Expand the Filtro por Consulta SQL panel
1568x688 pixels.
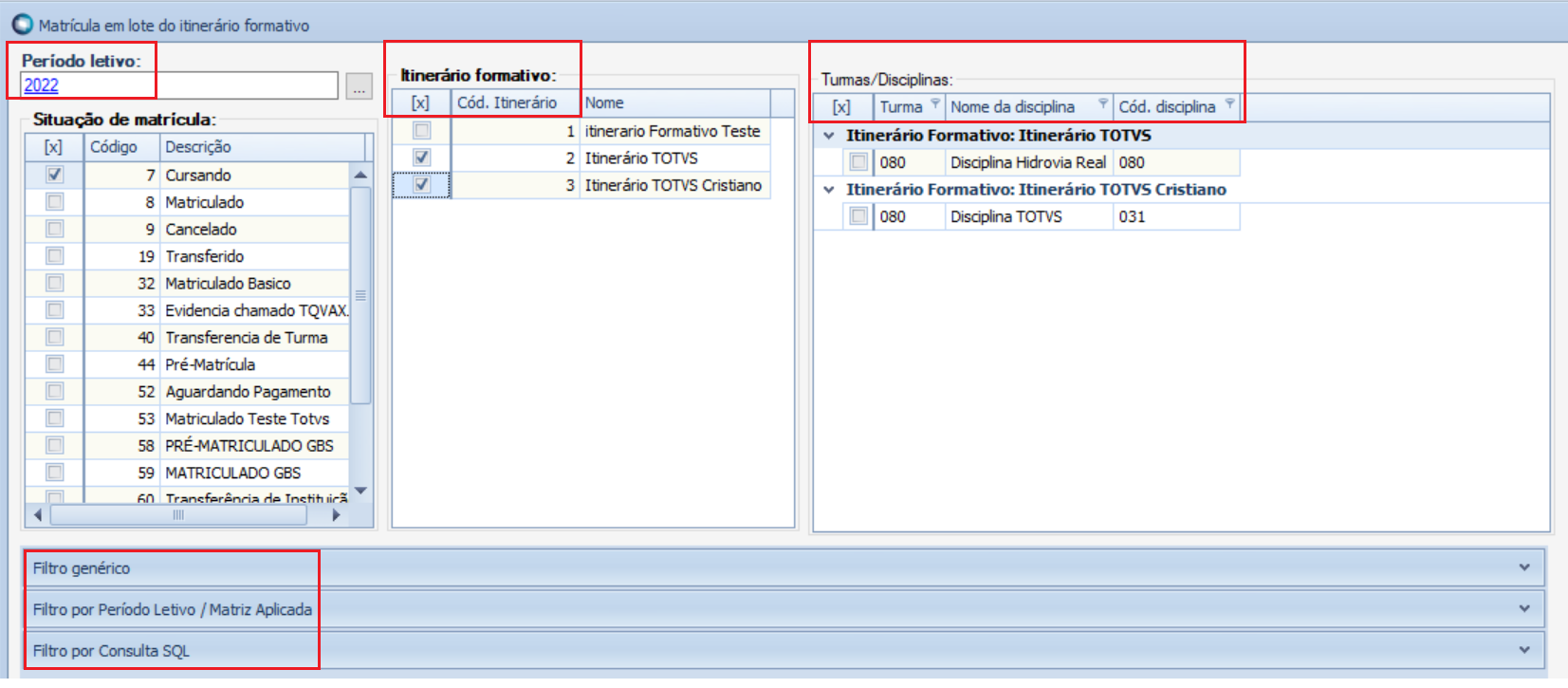point(1524,650)
